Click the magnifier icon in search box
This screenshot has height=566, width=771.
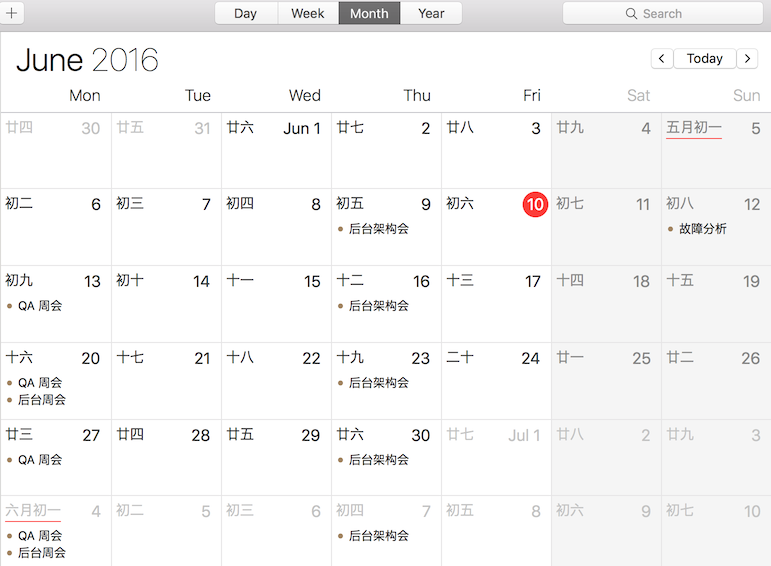pyautogui.click(x=631, y=14)
